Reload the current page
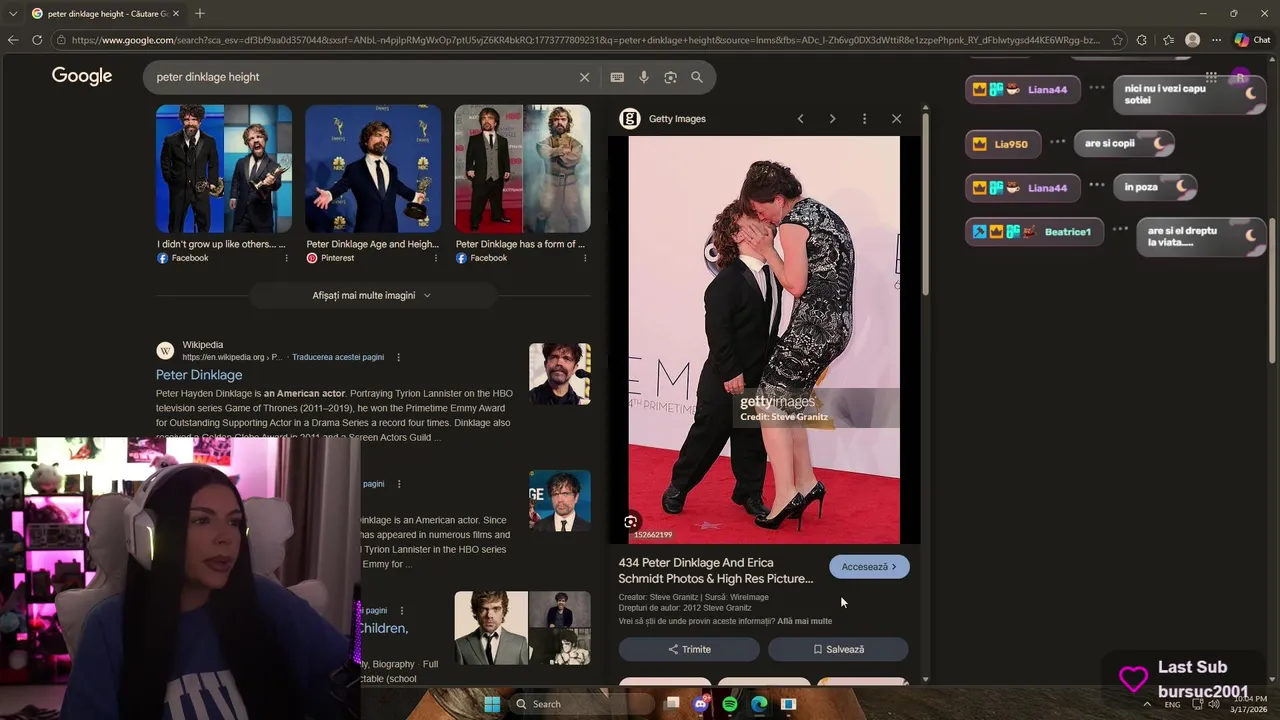The width and height of the screenshot is (1280, 720). tap(37, 40)
